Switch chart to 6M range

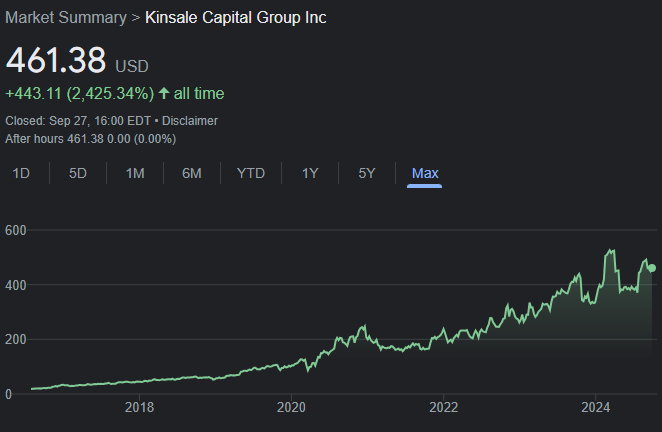click(x=192, y=173)
